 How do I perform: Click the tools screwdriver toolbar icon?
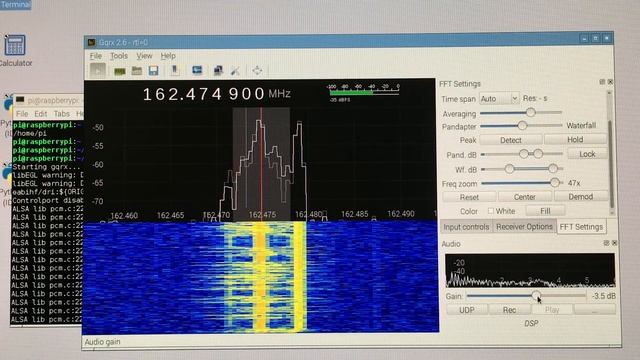tap(235, 71)
